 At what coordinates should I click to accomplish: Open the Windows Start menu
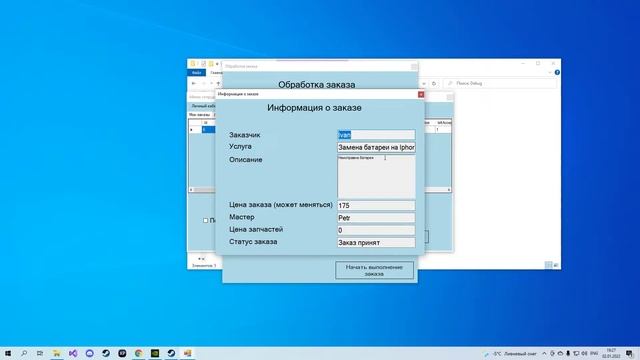8,353
